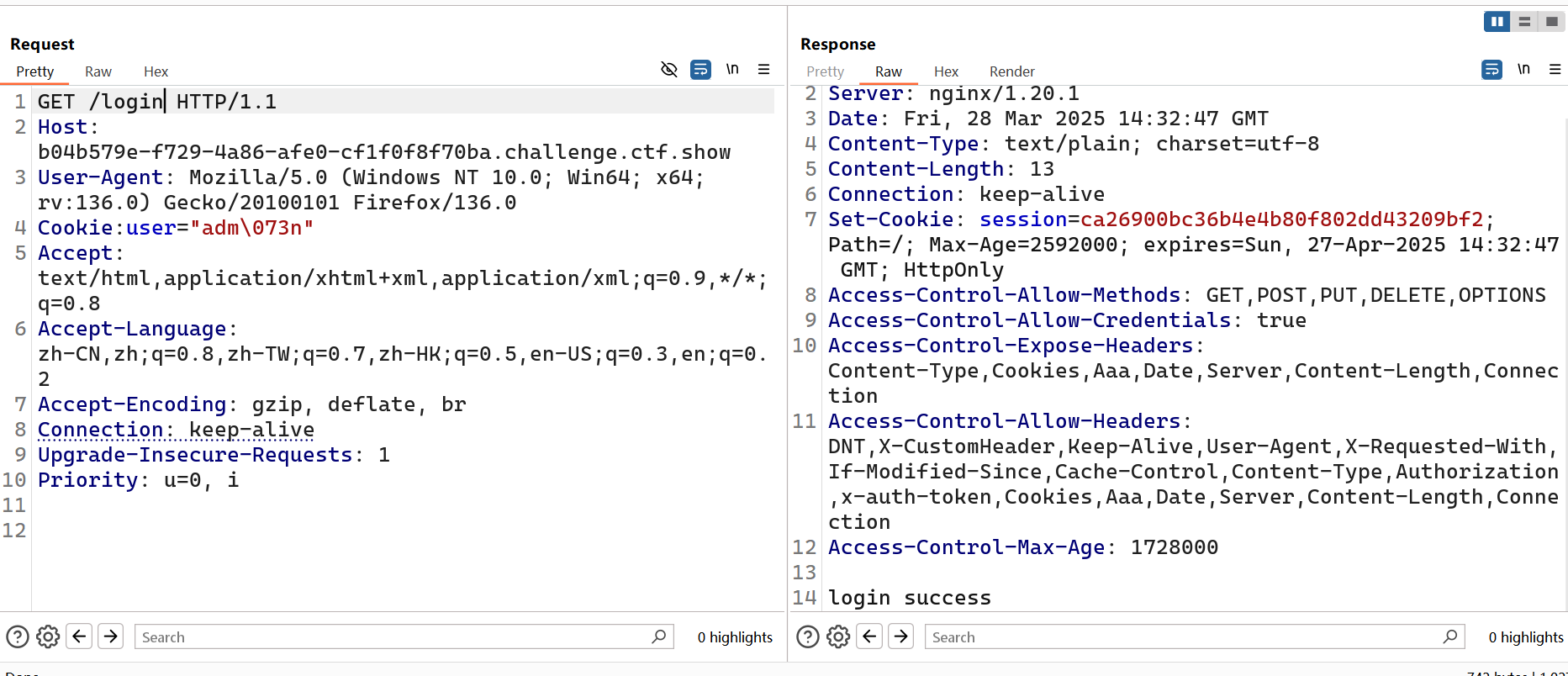
Task: Open help icon under Response panel
Action: (808, 636)
